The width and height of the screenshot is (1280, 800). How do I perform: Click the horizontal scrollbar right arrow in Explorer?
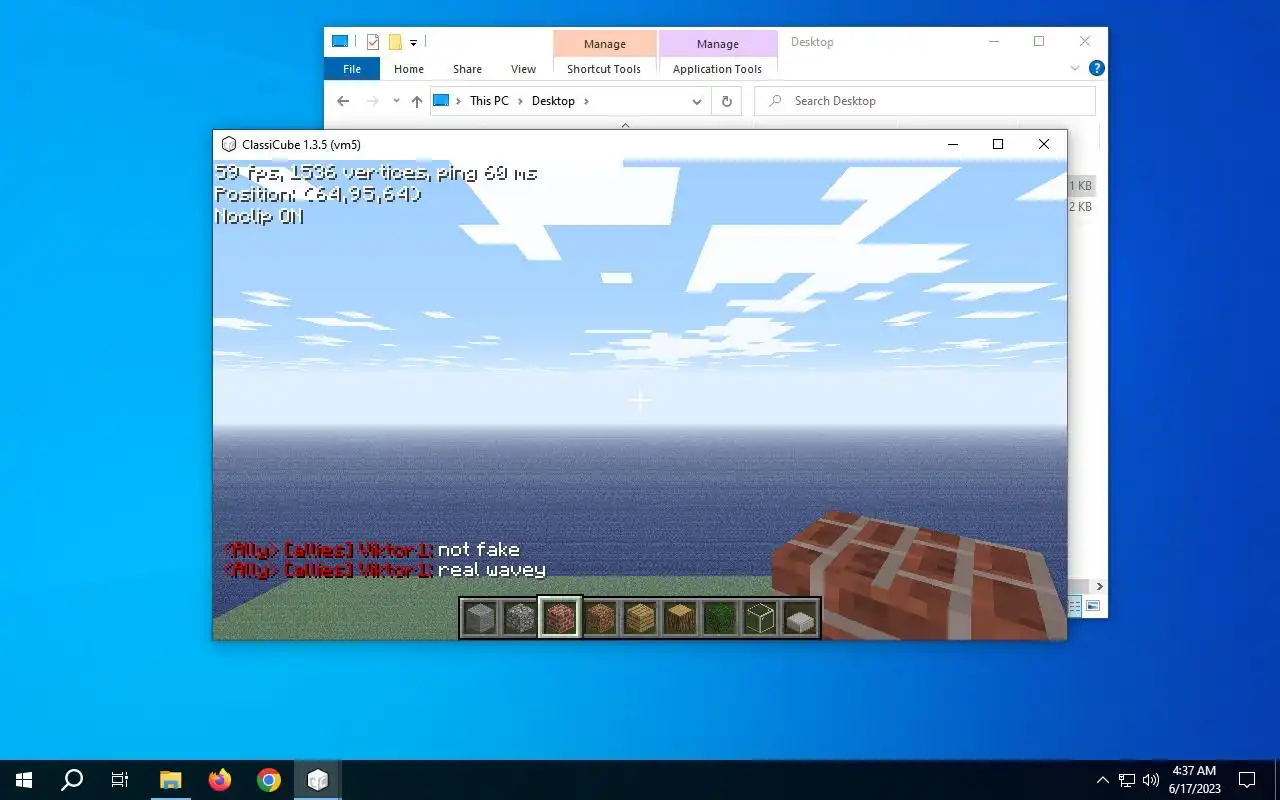(1099, 586)
